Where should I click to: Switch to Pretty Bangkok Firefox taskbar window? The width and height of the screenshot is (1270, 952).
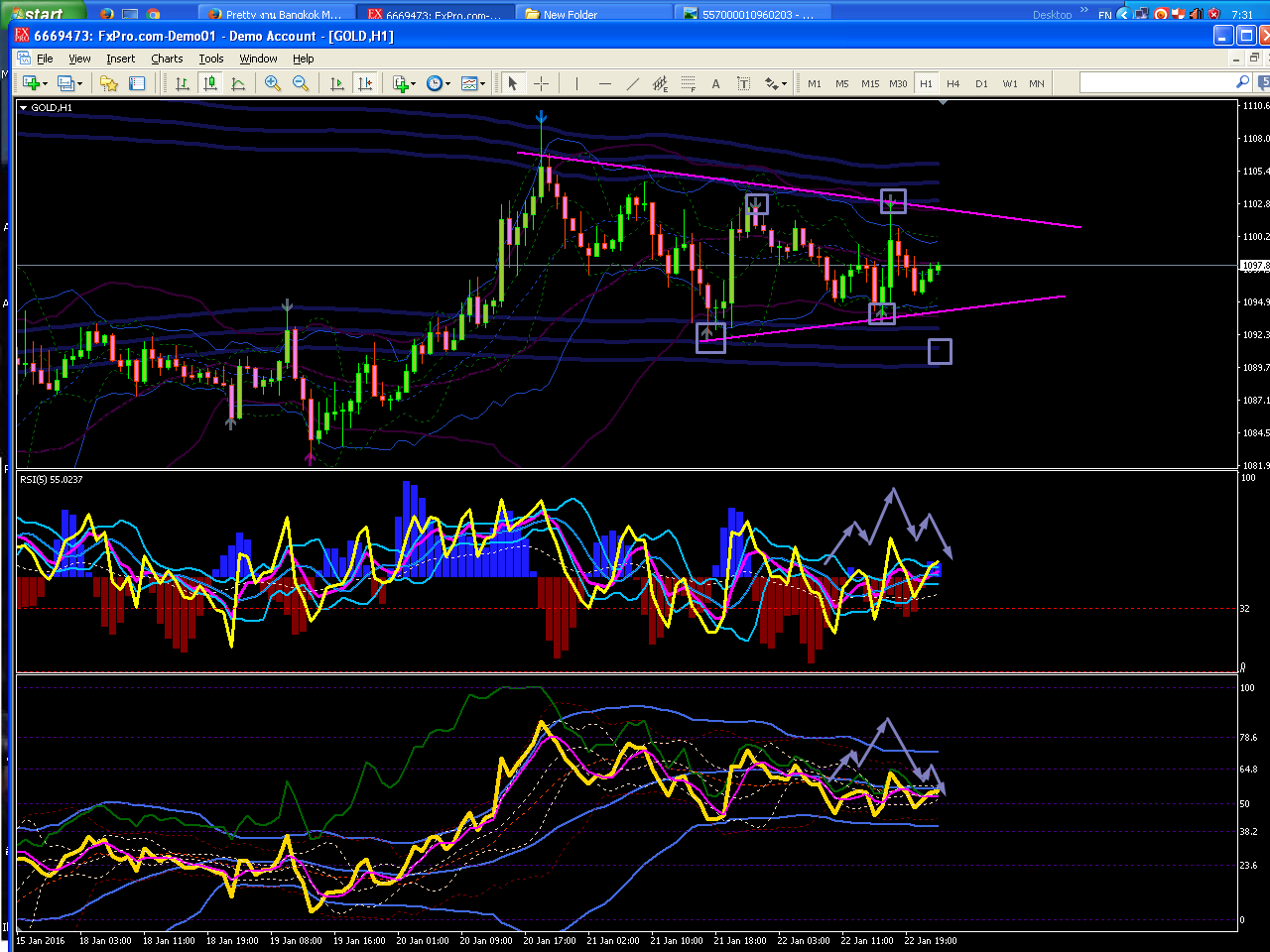point(275,14)
